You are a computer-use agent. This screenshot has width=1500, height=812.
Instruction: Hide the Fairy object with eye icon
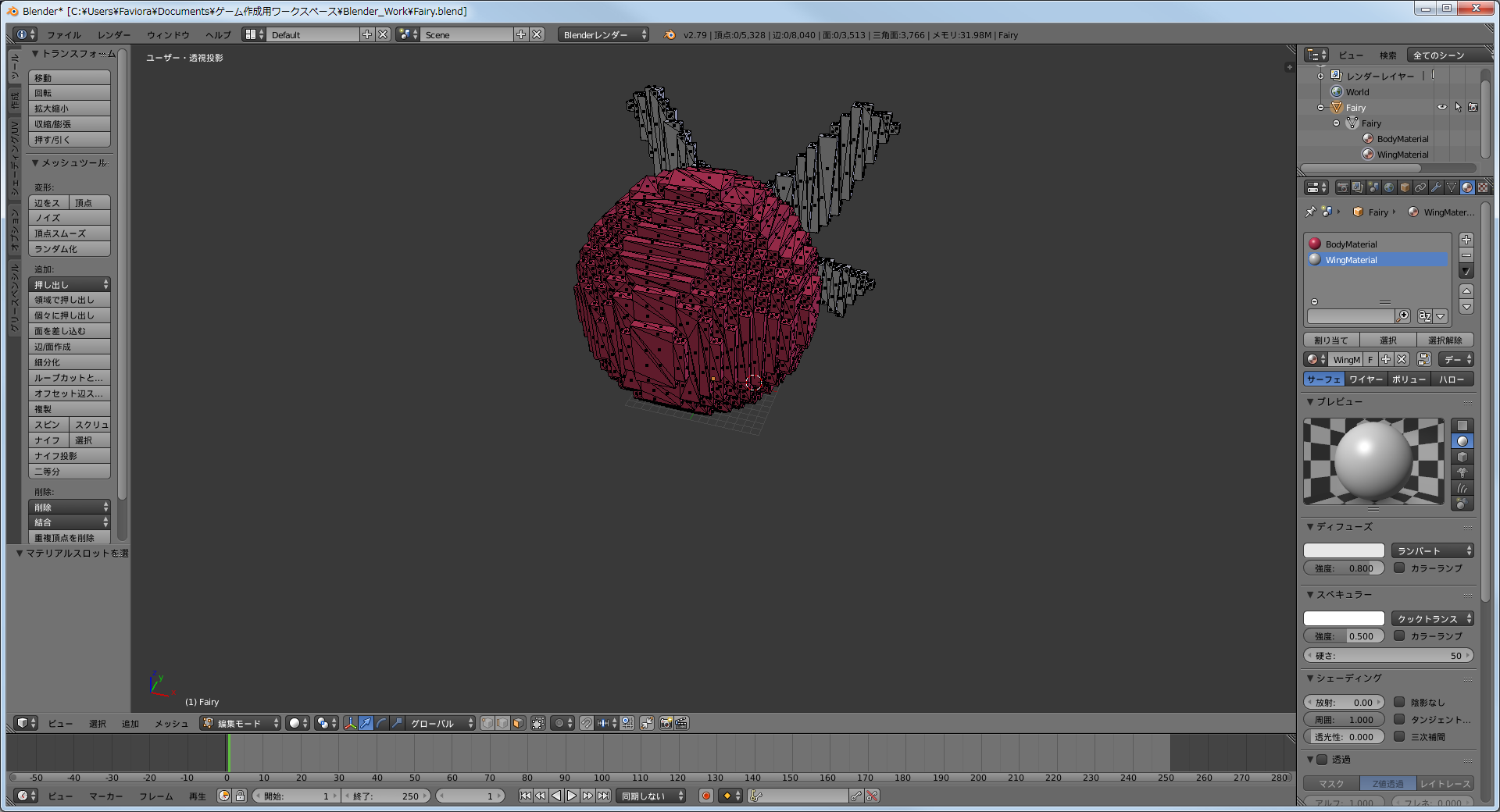1442,108
